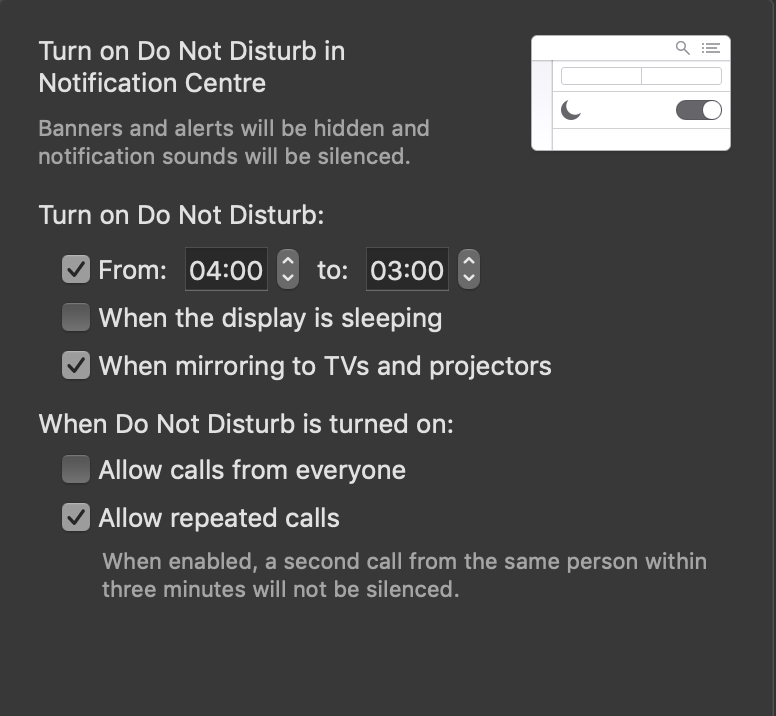Viewport: 776px width, 716px height.
Task: Uncheck When mirroring to TVs and projectors
Action: click(x=76, y=366)
